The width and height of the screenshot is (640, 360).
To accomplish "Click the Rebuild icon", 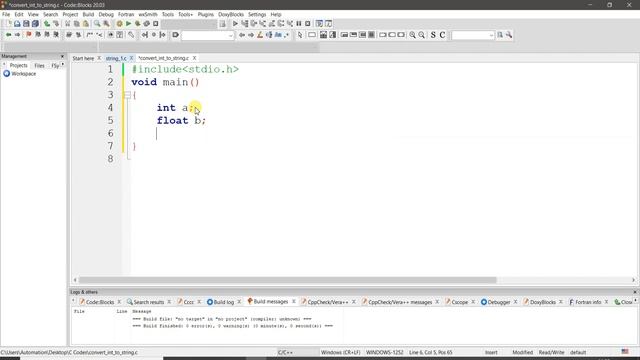I will click(x=147, y=24).
